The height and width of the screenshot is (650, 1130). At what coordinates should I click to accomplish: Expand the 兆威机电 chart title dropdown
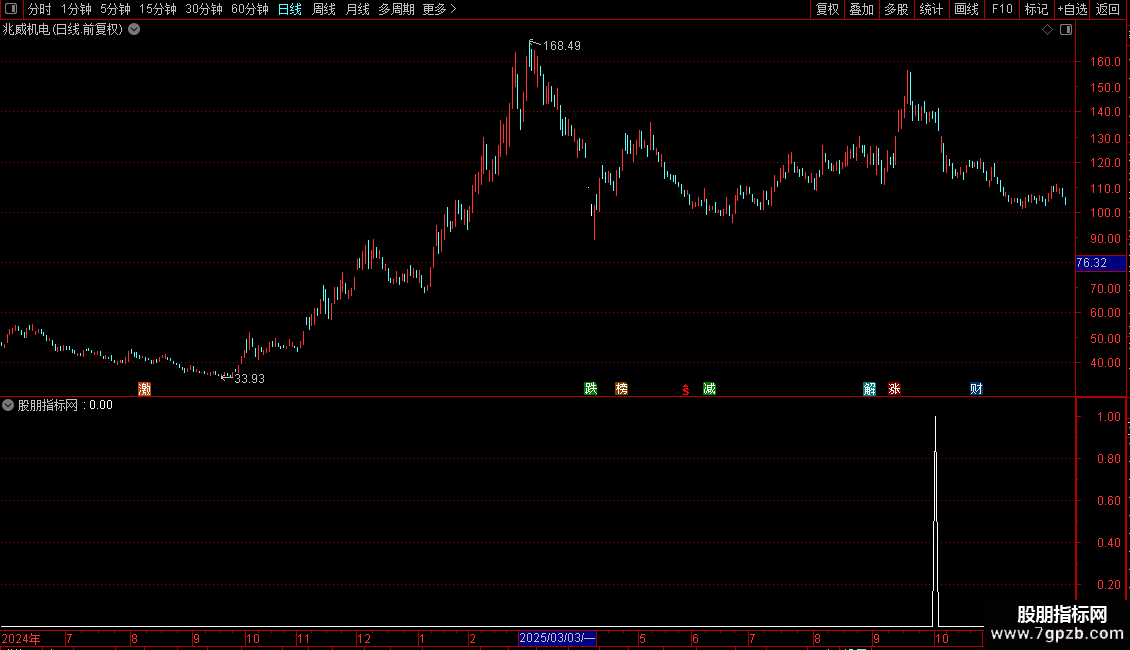click(134, 30)
